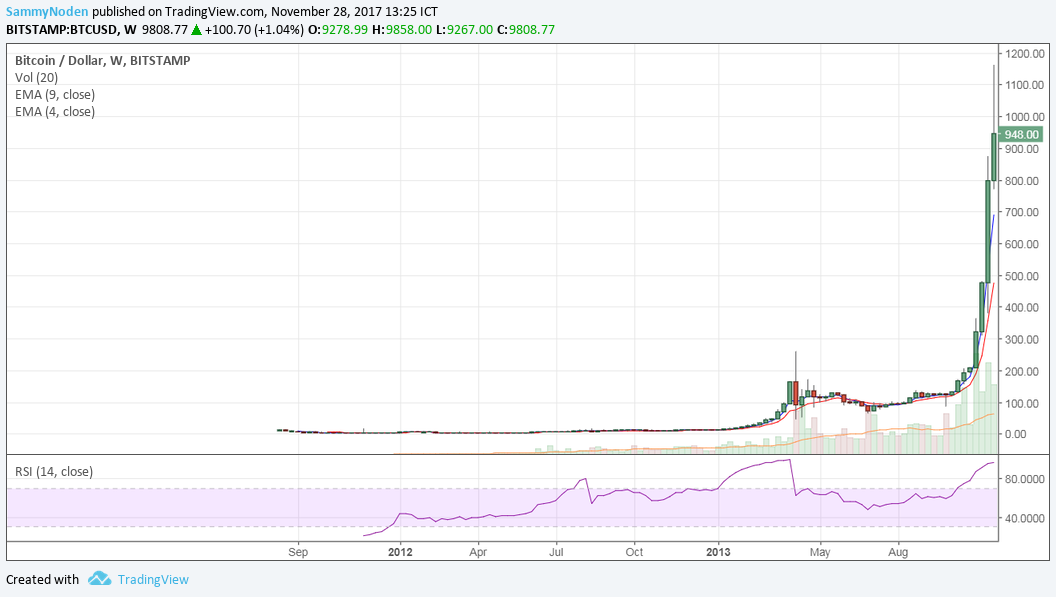Select the RSI (14, close) label

[x=54, y=472]
